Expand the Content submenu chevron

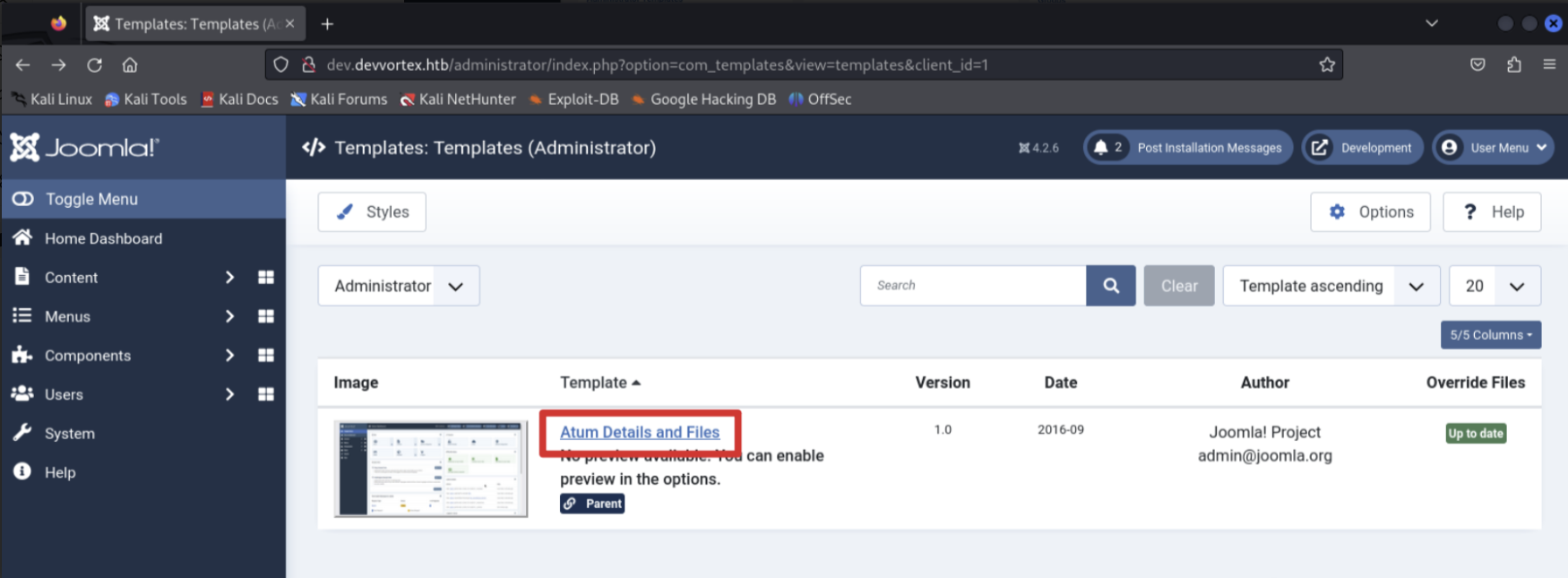click(229, 278)
